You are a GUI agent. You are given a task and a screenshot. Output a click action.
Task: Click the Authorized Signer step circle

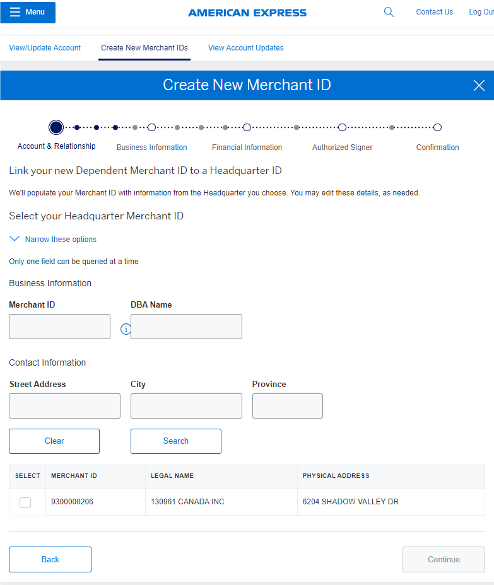pos(342,127)
